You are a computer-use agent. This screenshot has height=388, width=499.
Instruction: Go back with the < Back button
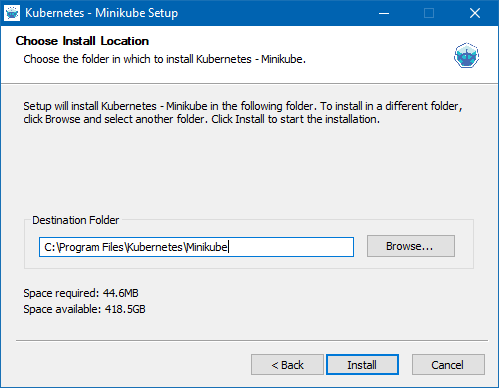pos(287,365)
